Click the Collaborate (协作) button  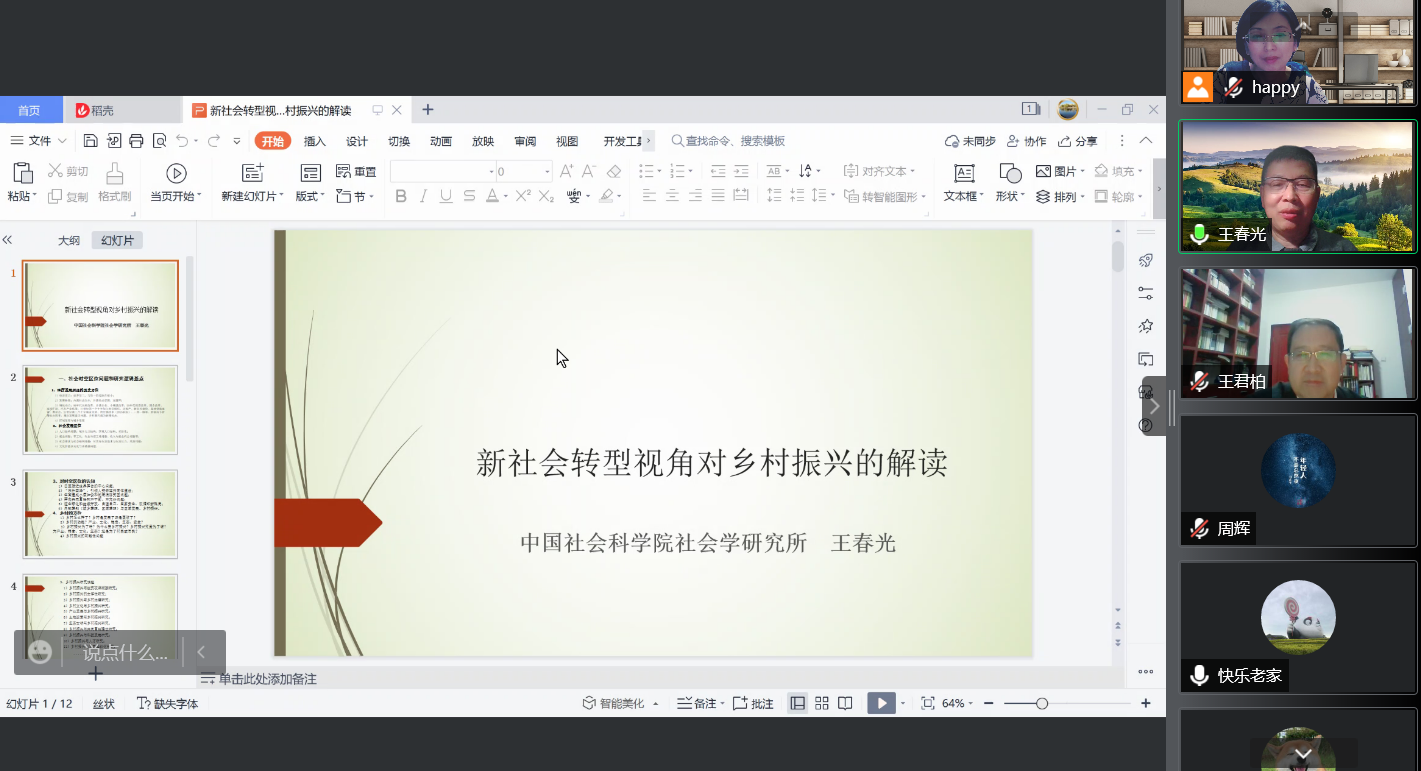[1027, 141]
